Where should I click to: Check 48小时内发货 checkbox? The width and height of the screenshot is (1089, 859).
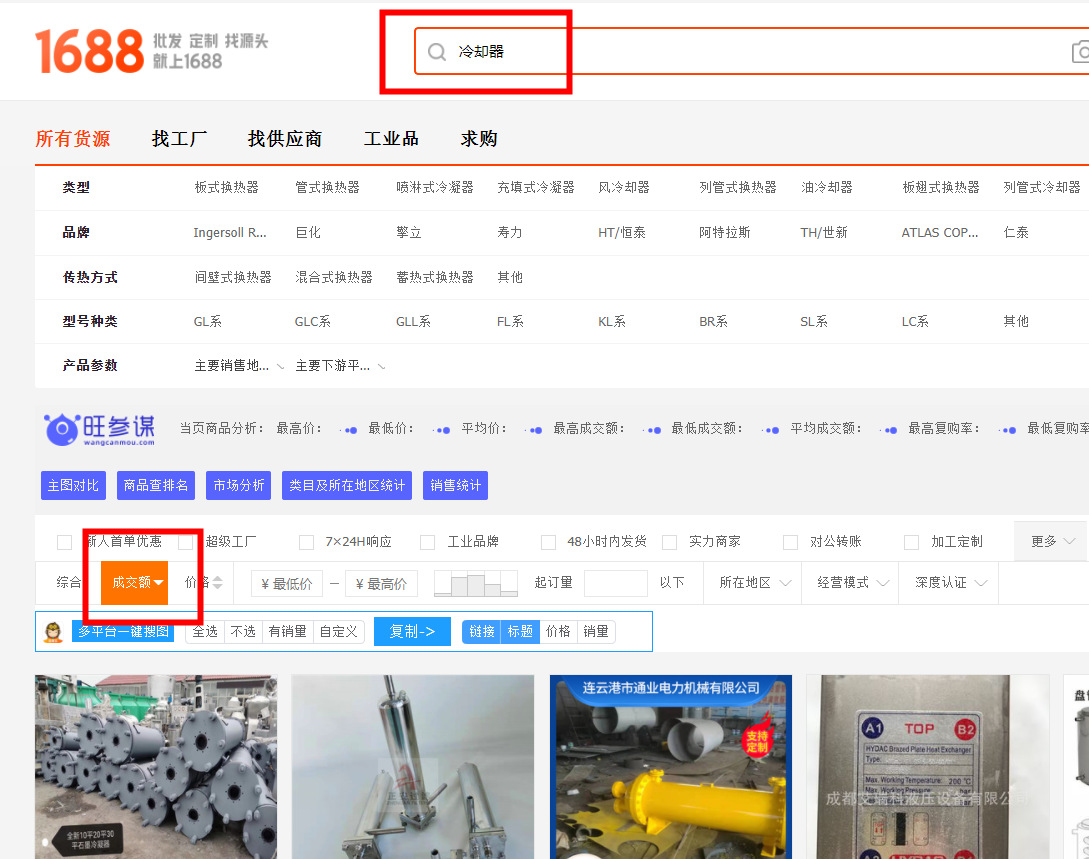pyautogui.click(x=549, y=542)
